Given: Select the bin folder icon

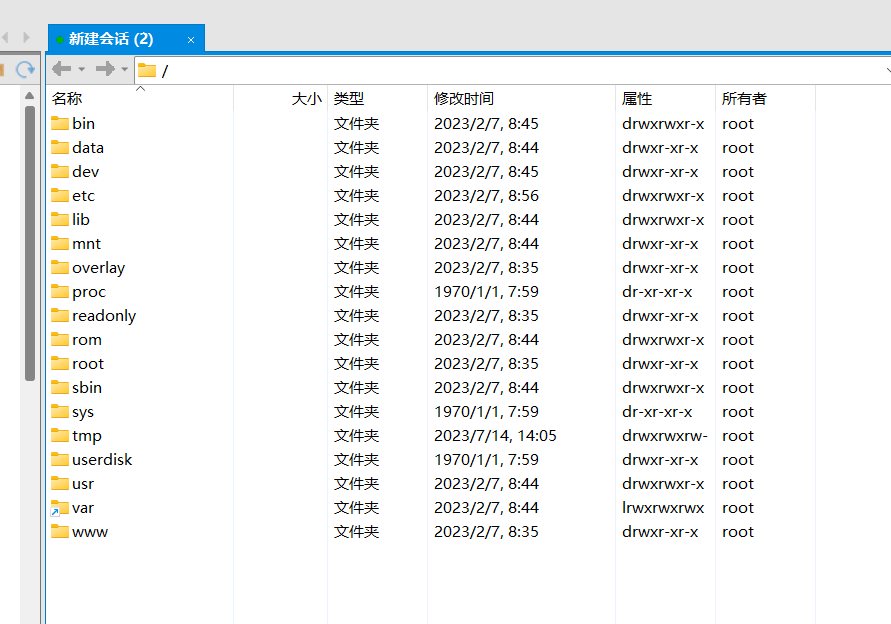Looking at the screenshot, I should coord(60,124).
